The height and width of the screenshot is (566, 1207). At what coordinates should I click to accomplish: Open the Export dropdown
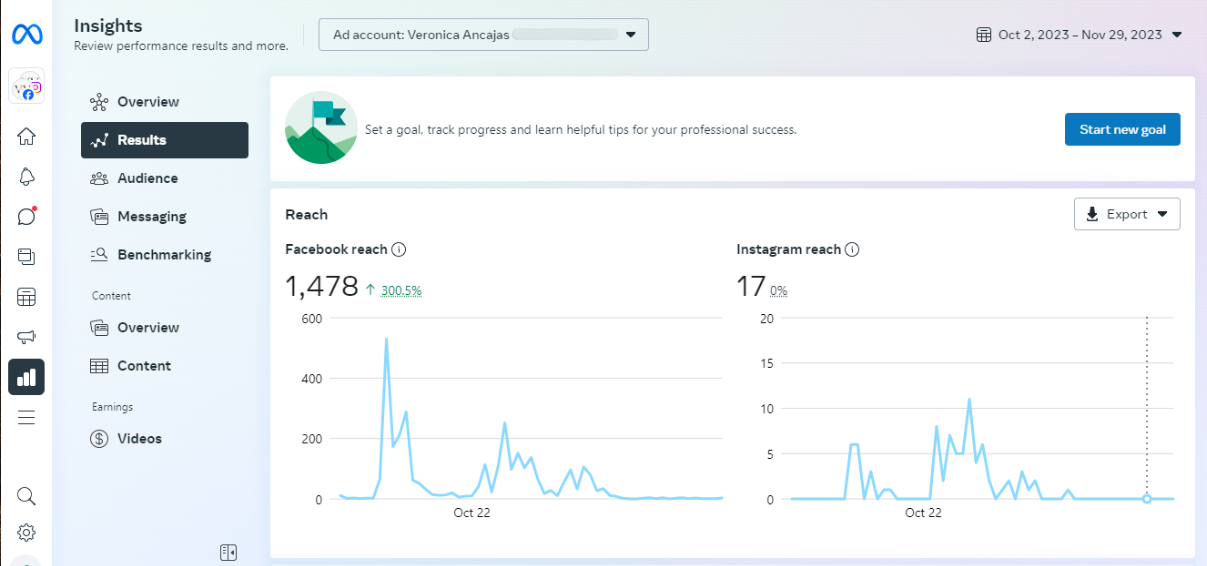coord(1127,214)
